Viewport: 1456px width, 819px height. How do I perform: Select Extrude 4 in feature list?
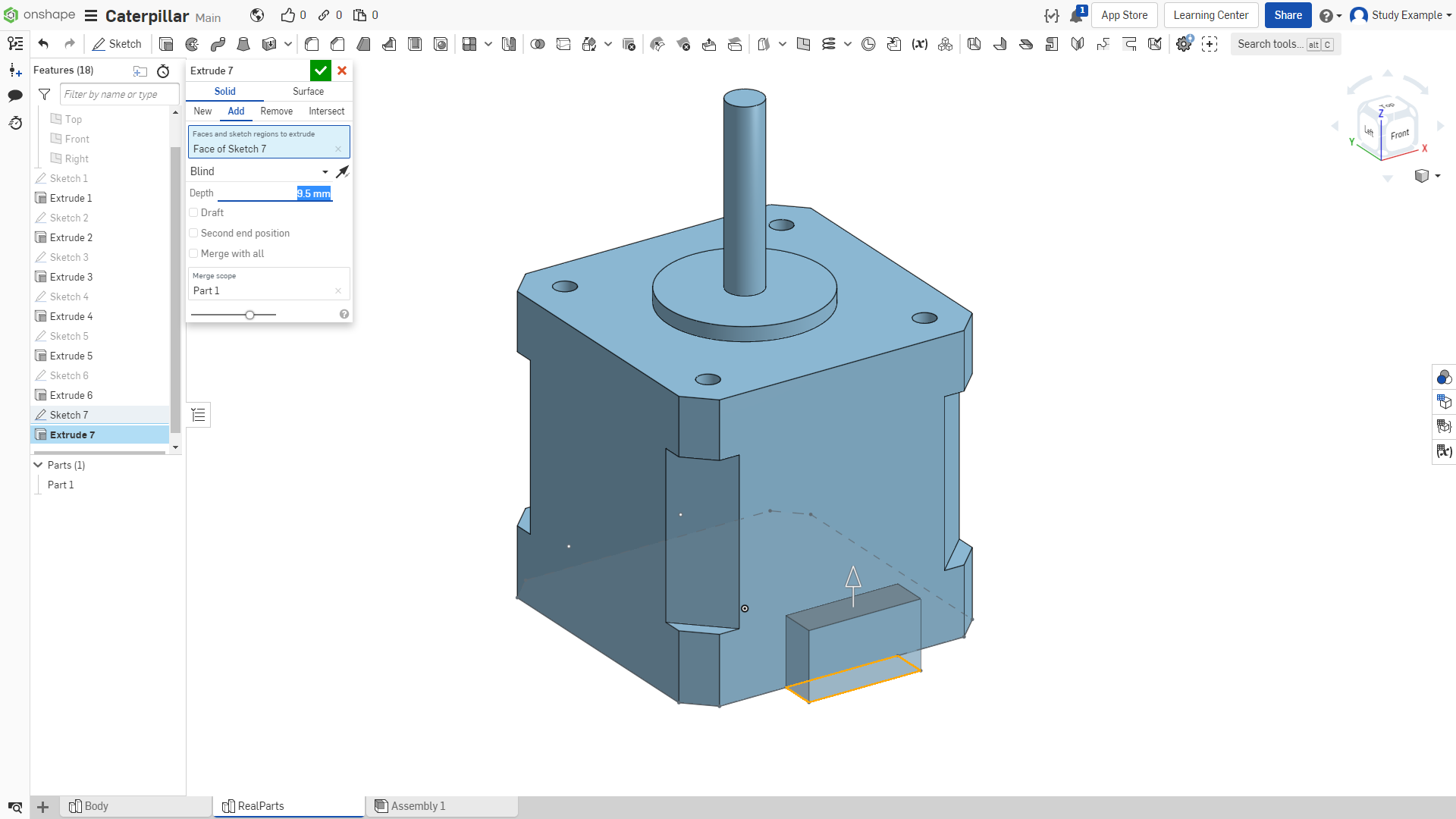coord(100,317)
